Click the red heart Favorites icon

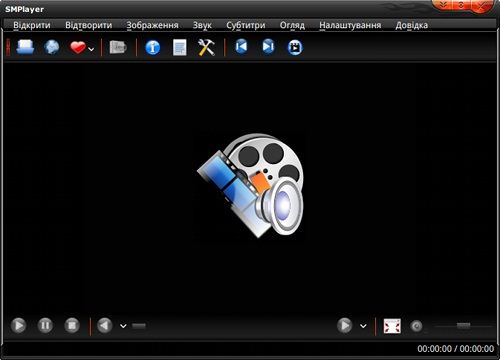78,47
